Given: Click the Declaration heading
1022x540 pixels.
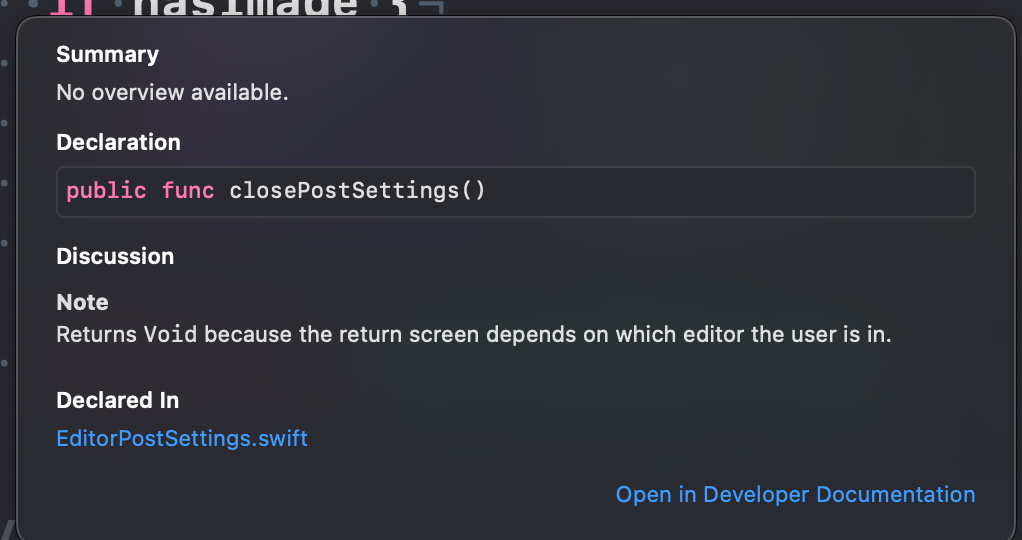Looking at the screenshot, I should (118, 142).
